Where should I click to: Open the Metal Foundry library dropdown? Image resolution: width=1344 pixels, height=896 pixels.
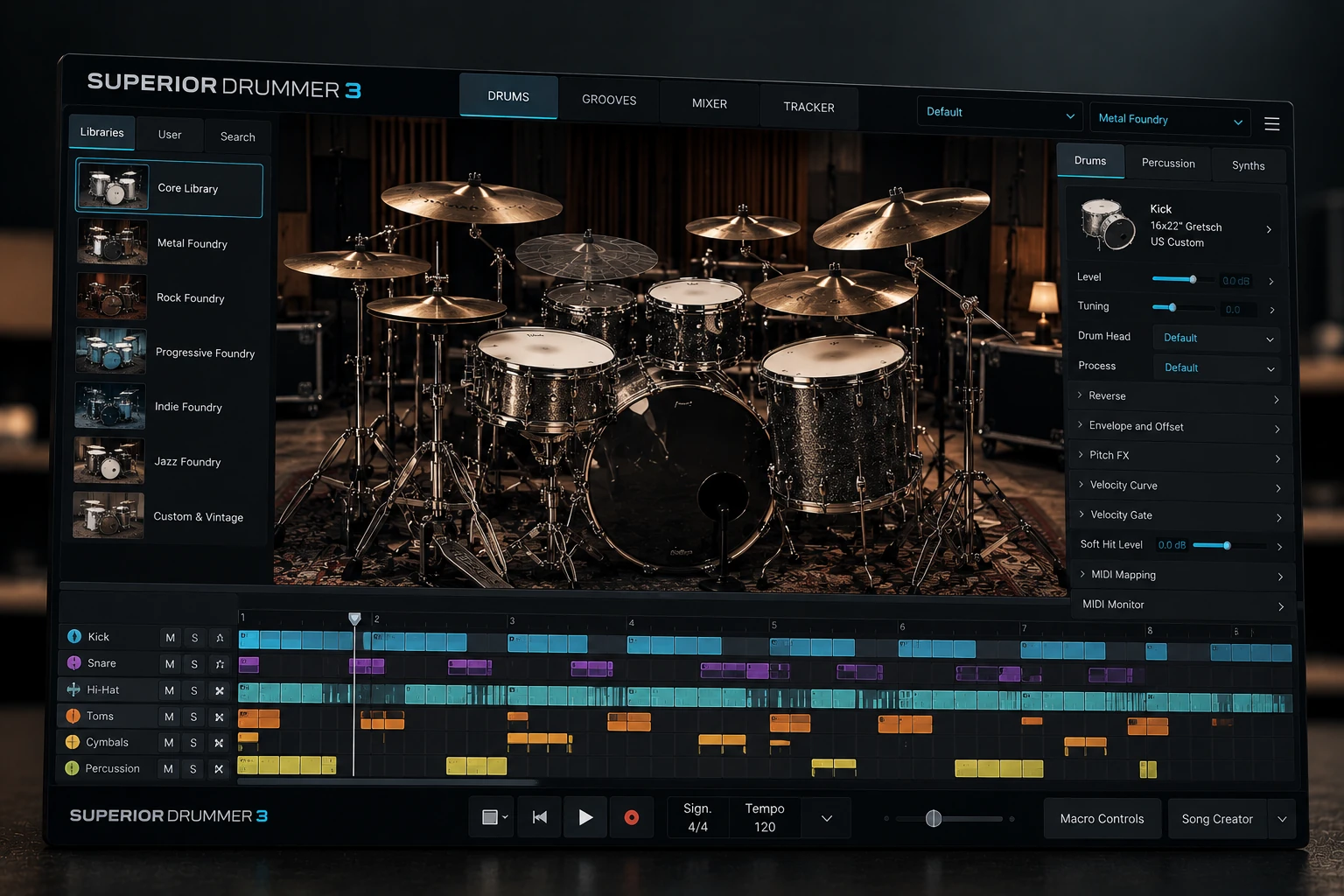point(1170,120)
